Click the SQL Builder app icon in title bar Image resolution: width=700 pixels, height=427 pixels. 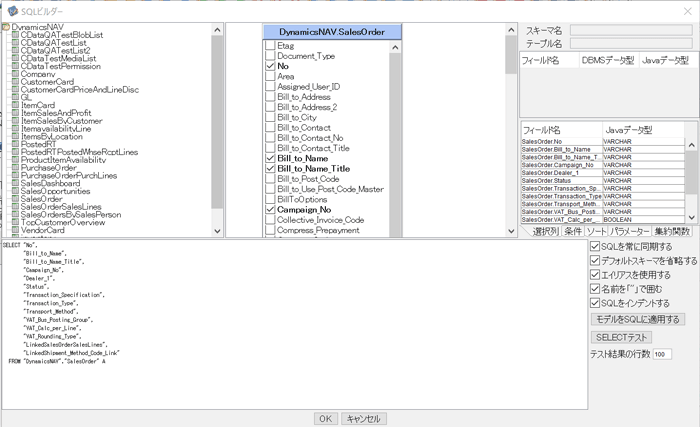coord(12,11)
